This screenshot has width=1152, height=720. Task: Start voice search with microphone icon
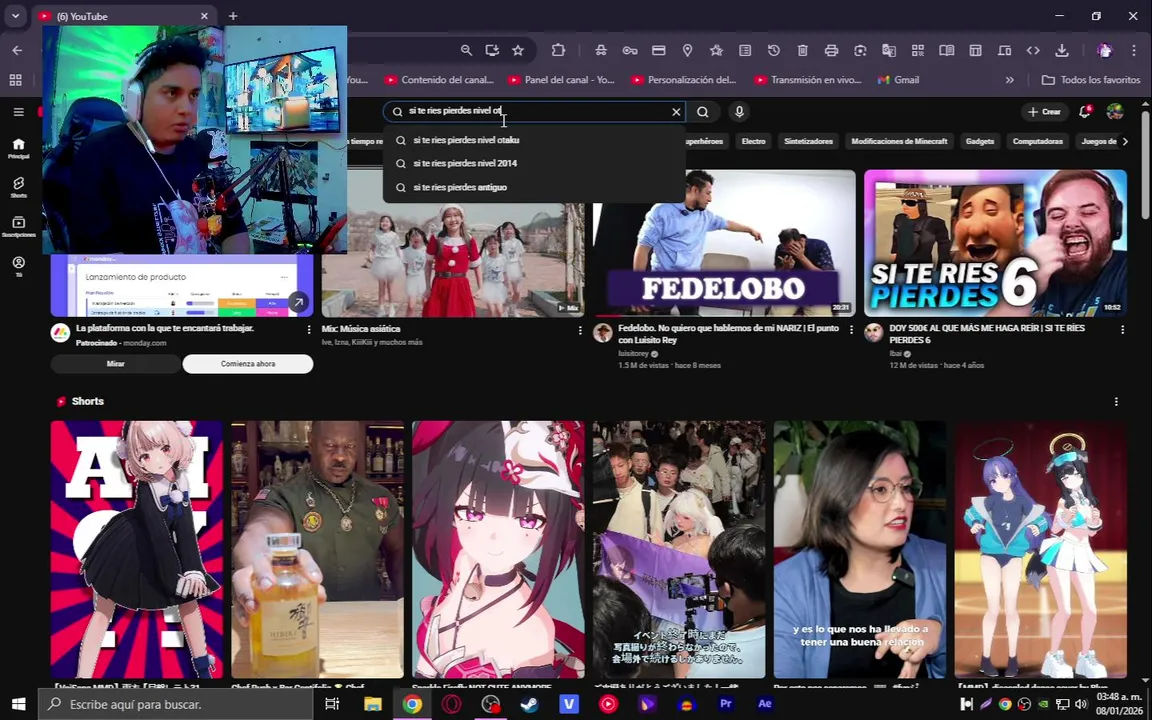click(x=739, y=112)
